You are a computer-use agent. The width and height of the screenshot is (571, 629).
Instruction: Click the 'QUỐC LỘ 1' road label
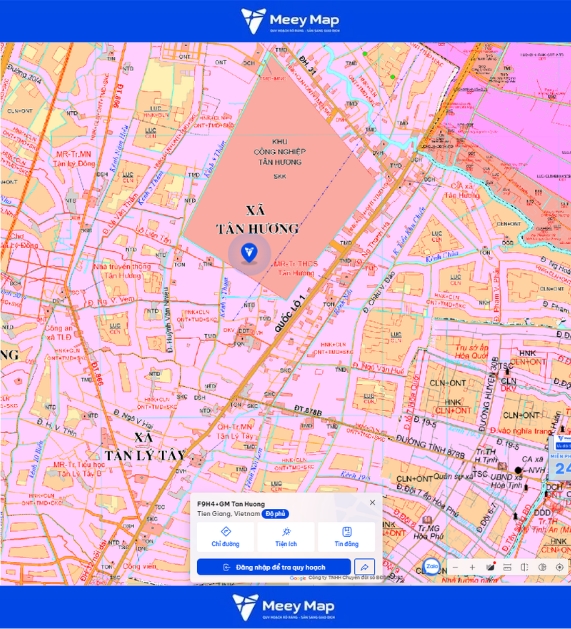point(290,313)
